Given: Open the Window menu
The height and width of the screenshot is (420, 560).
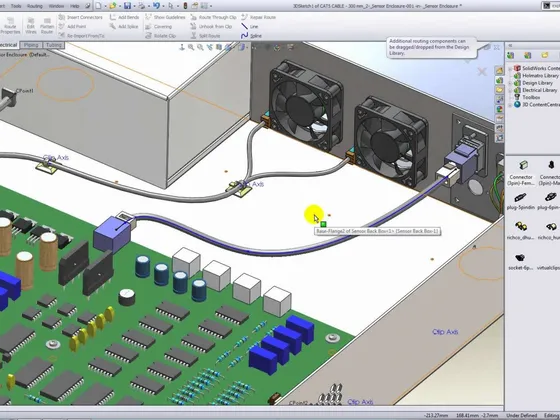Looking at the screenshot, I should tap(56, 6).
